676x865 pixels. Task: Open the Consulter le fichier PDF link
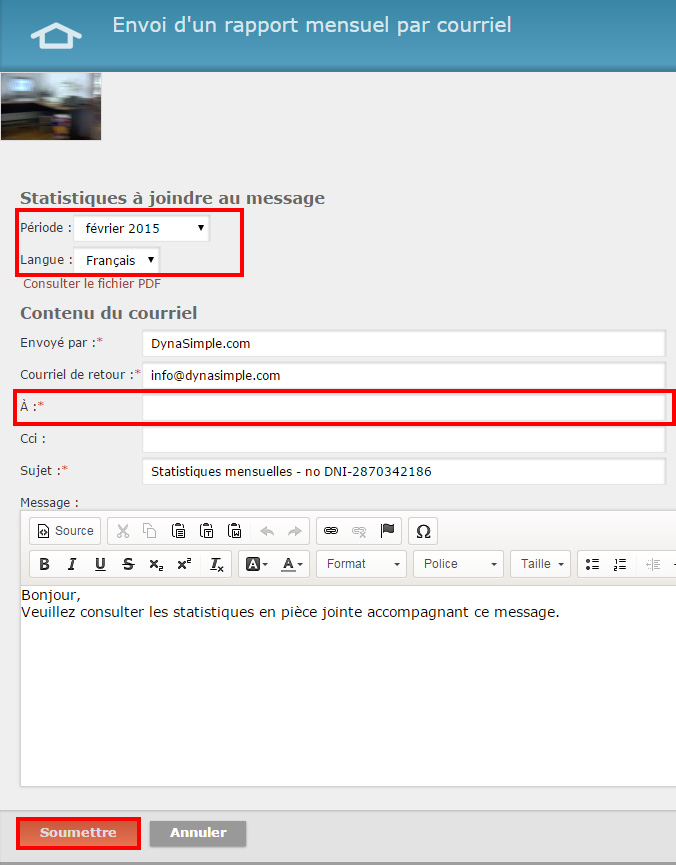click(92, 284)
